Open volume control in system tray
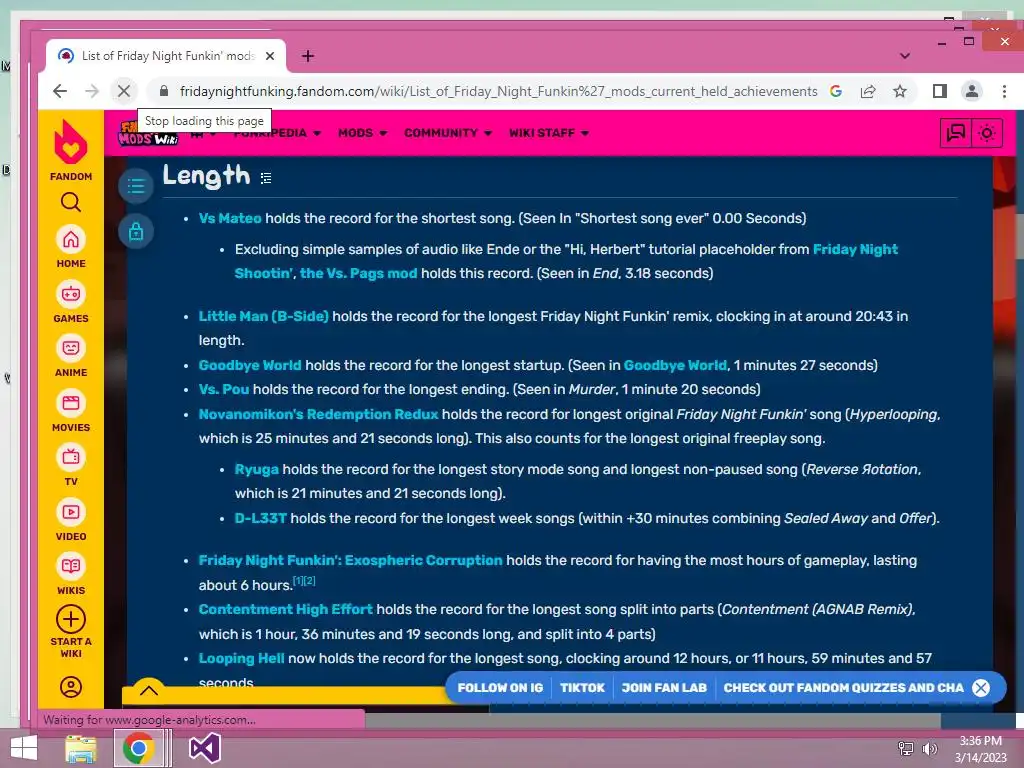The width and height of the screenshot is (1024, 768). tap(930, 749)
